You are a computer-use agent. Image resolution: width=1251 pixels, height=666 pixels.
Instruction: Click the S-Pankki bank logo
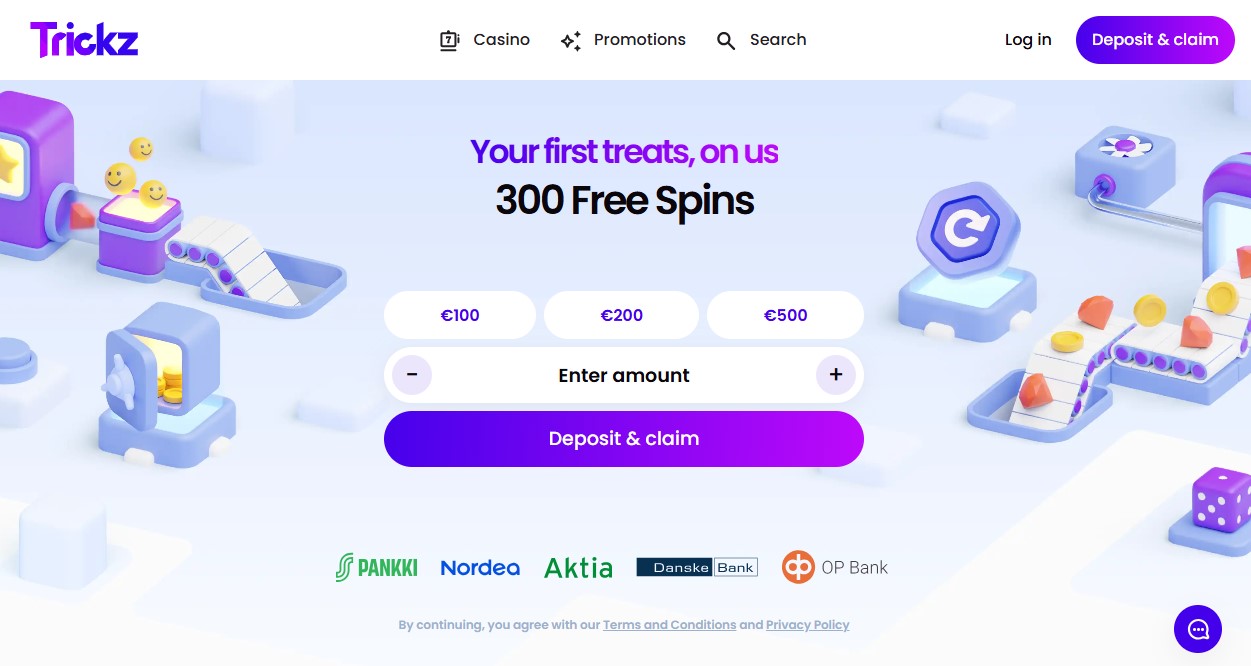tap(377, 568)
